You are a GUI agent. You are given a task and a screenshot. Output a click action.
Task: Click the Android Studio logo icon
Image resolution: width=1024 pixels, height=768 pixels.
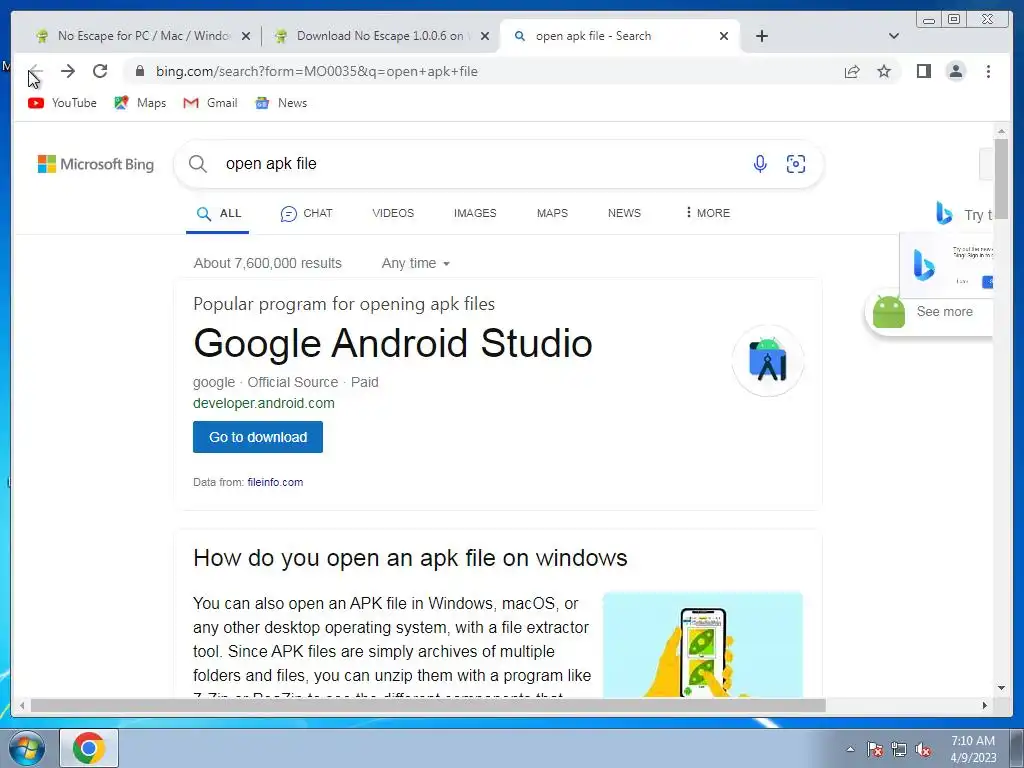(x=767, y=360)
